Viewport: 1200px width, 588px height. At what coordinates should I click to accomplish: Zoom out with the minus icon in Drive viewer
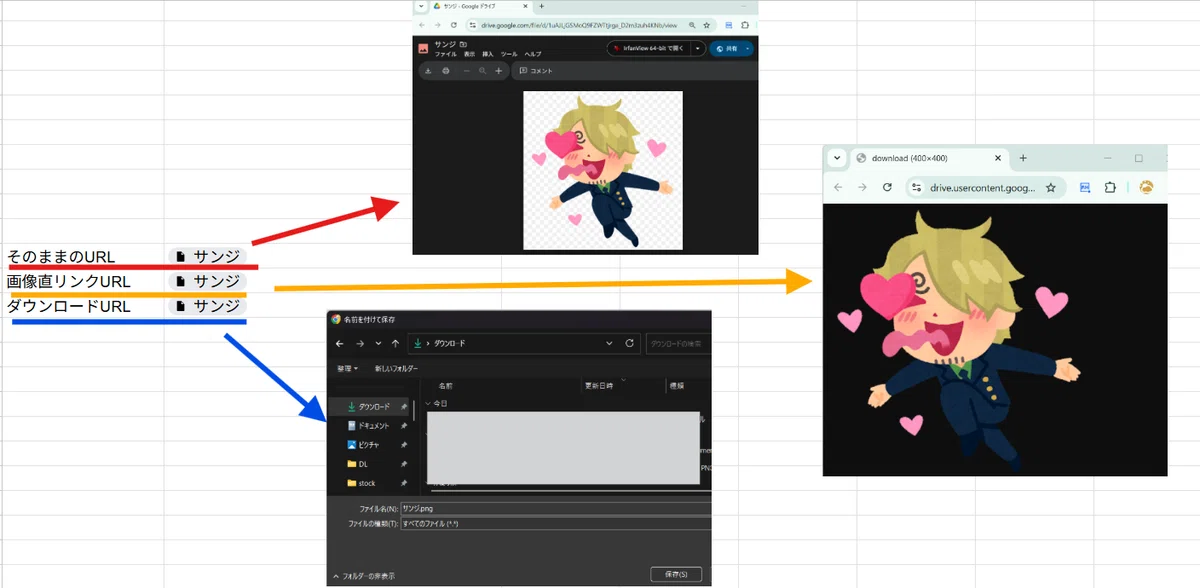tap(465, 71)
